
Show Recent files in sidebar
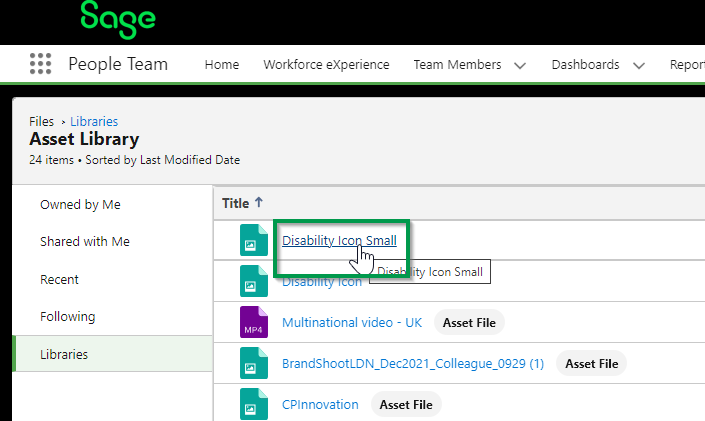pos(59,280)
